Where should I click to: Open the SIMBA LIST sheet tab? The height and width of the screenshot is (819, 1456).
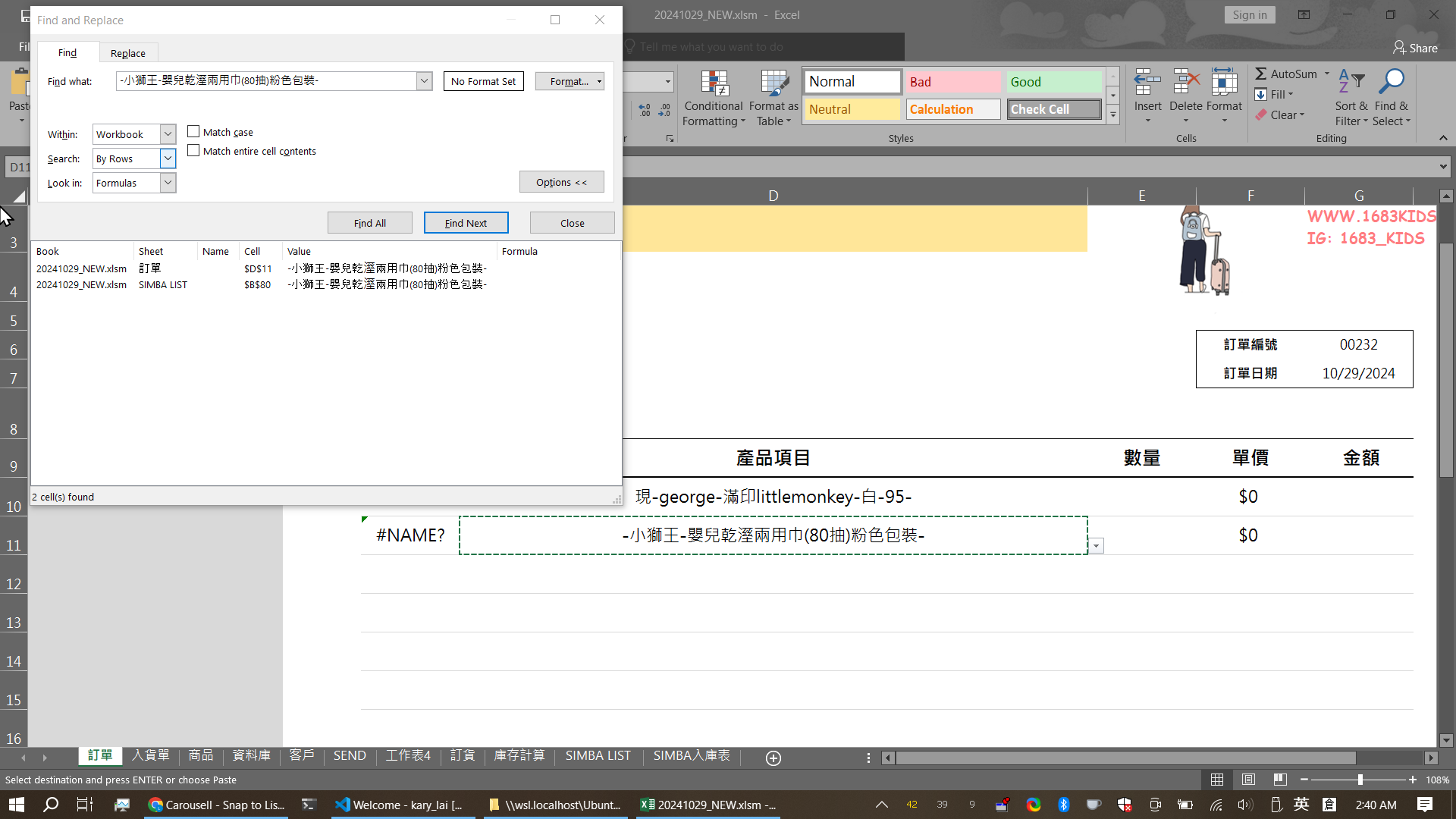click(598, 756)
